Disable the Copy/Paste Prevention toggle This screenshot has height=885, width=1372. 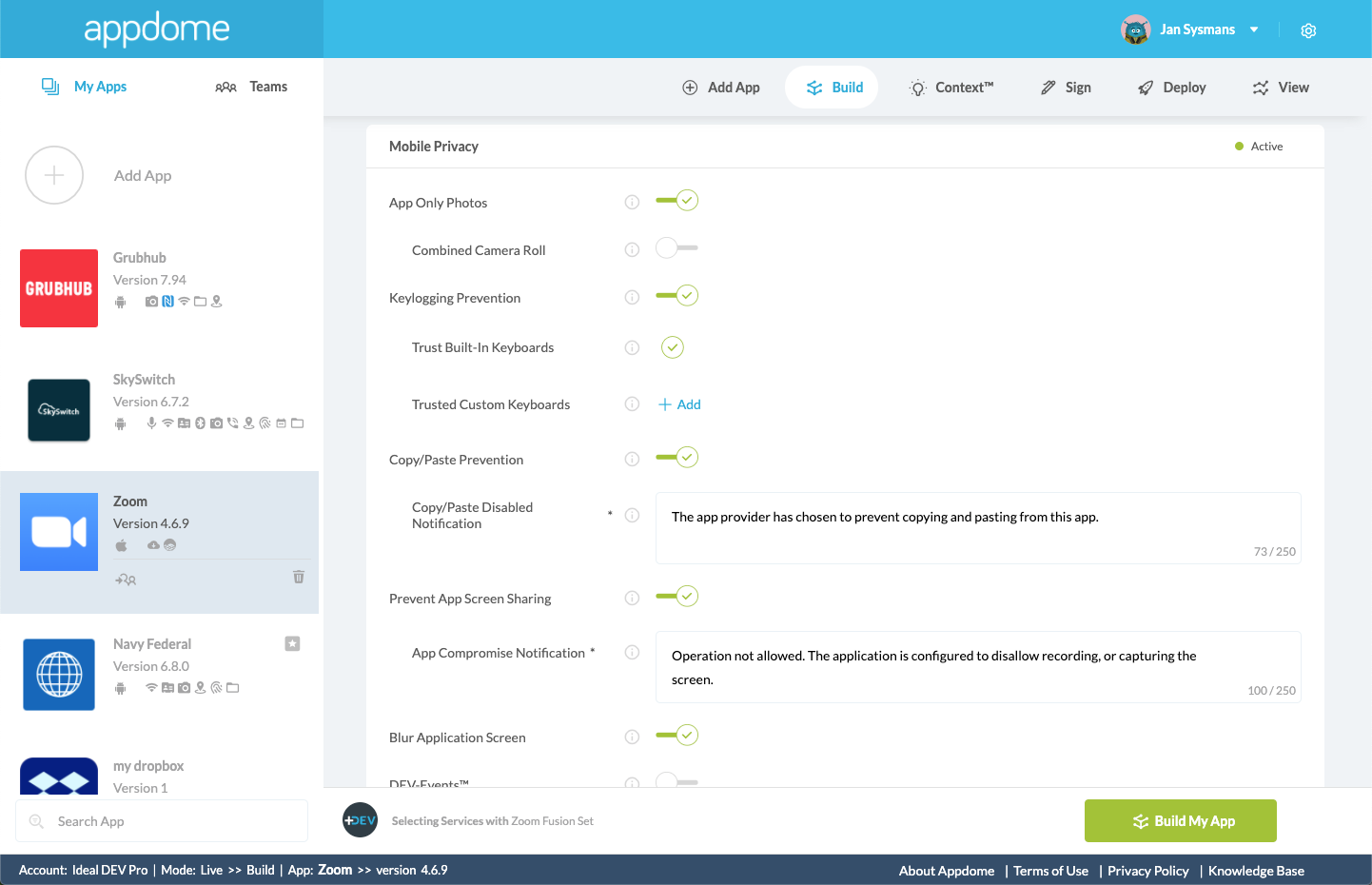[676, 458]
